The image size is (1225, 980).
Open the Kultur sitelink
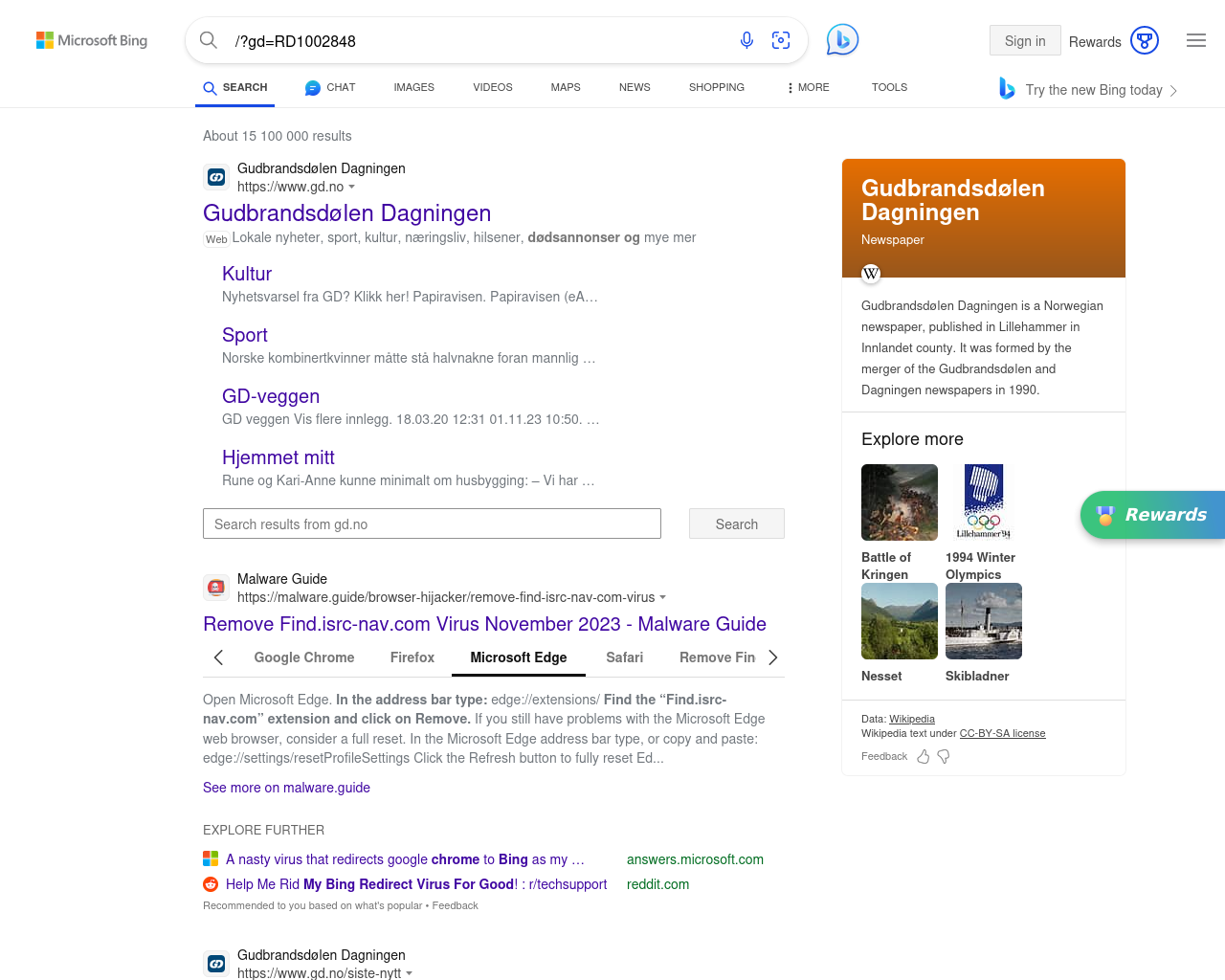click(247, 274)
